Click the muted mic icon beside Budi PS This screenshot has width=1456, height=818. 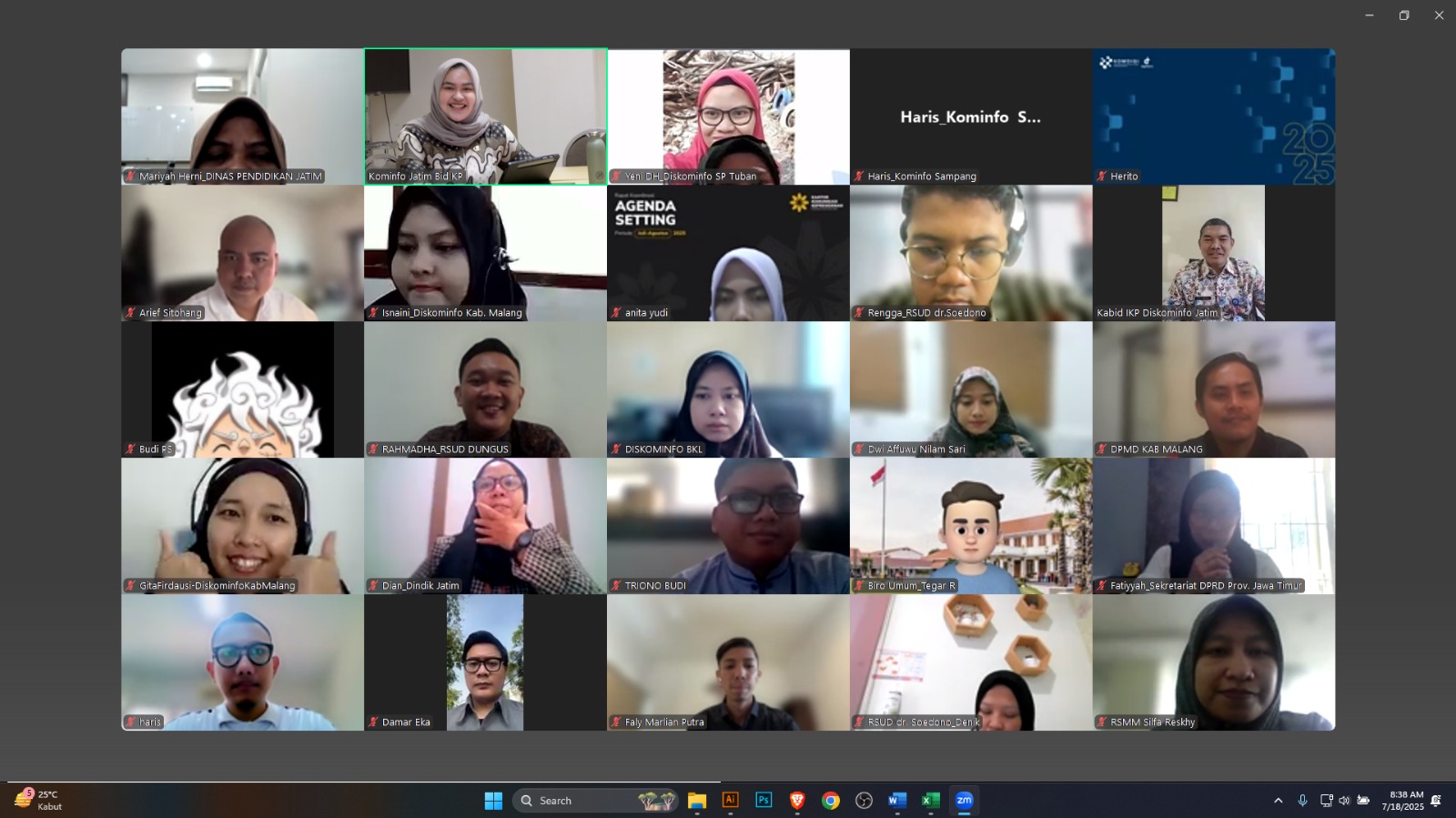131,449
